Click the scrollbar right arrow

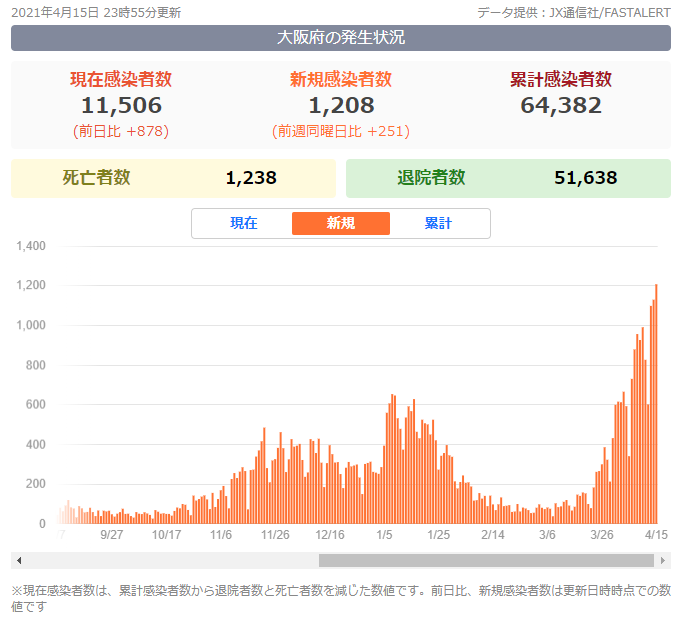coord(662,560)
